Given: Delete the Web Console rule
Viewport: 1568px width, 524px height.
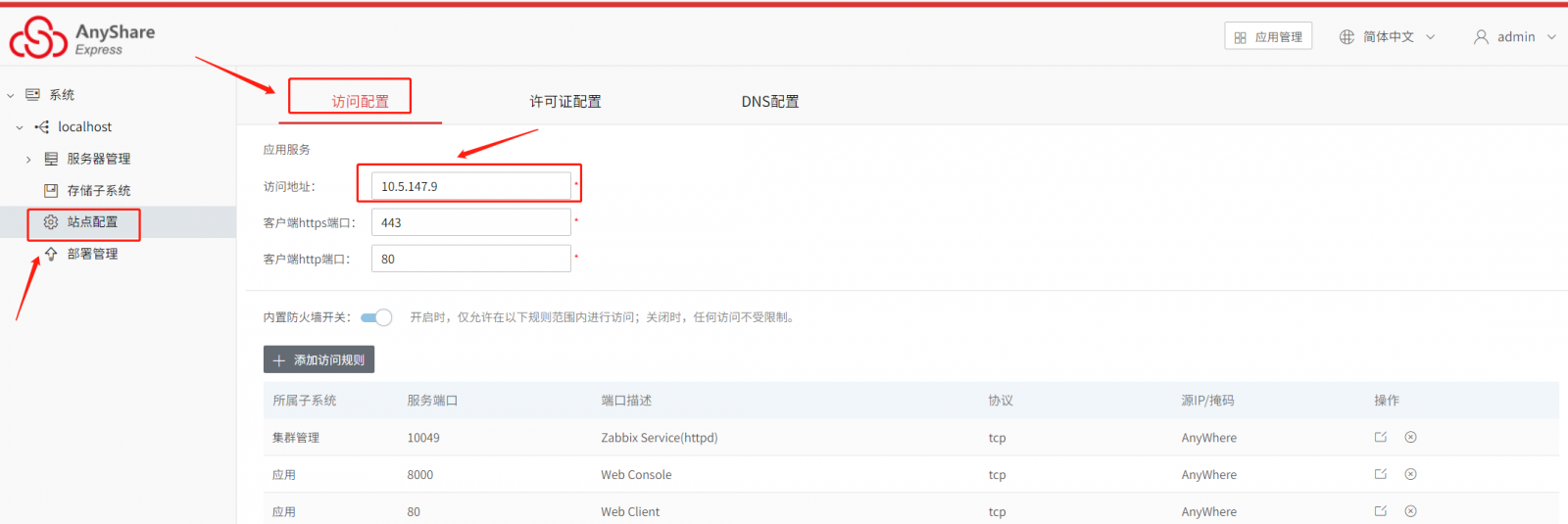Looking at the screenshot, I should 1410,474.
